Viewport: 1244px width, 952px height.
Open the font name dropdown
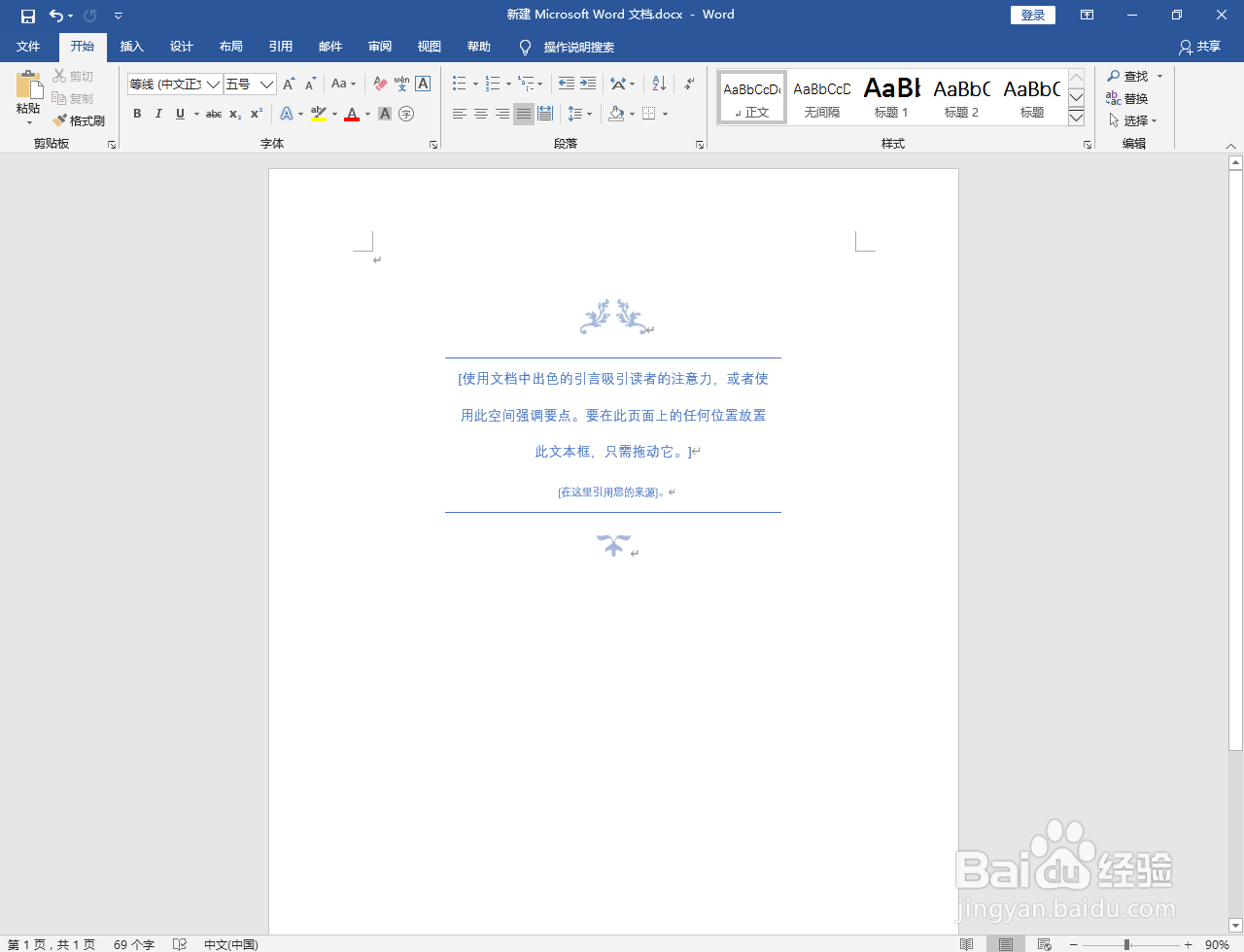pos(214,84)
